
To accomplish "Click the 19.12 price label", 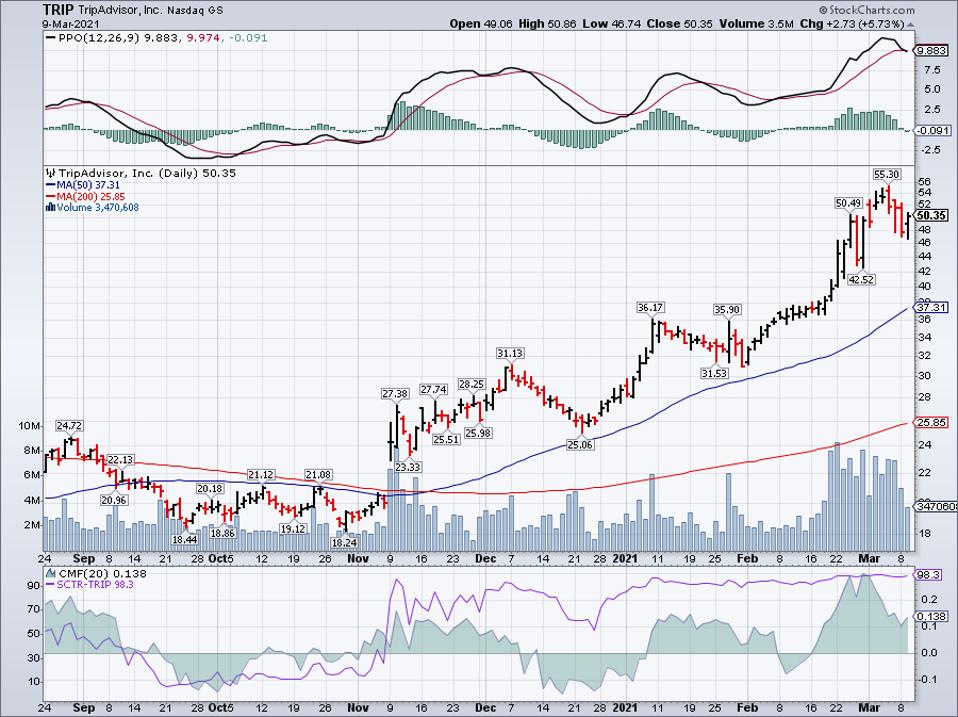I will (293, 529).
